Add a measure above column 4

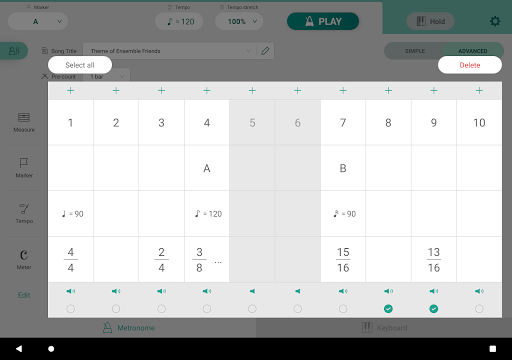click(x=207, y=90)
